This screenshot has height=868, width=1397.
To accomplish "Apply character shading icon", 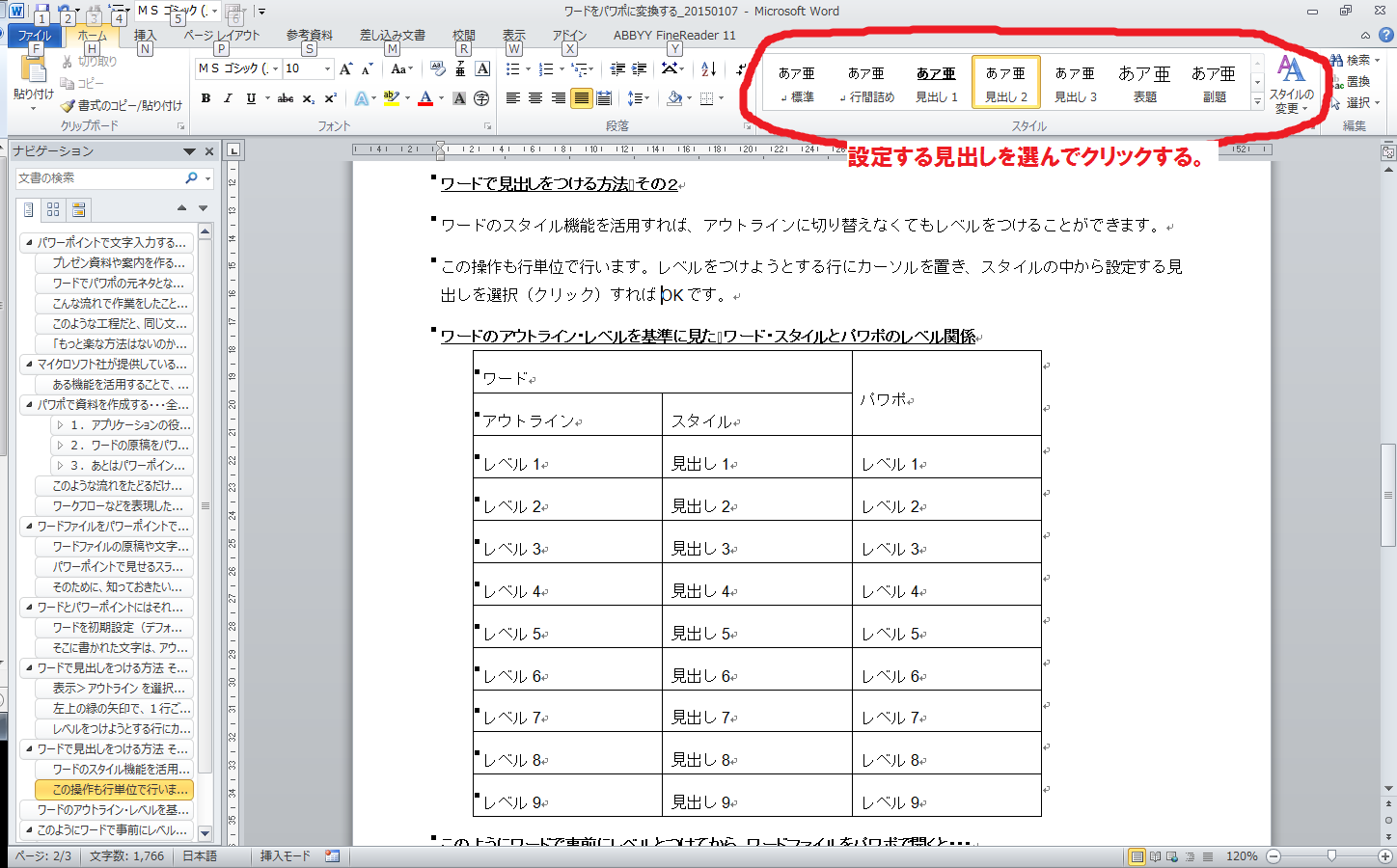I will 459,98.
